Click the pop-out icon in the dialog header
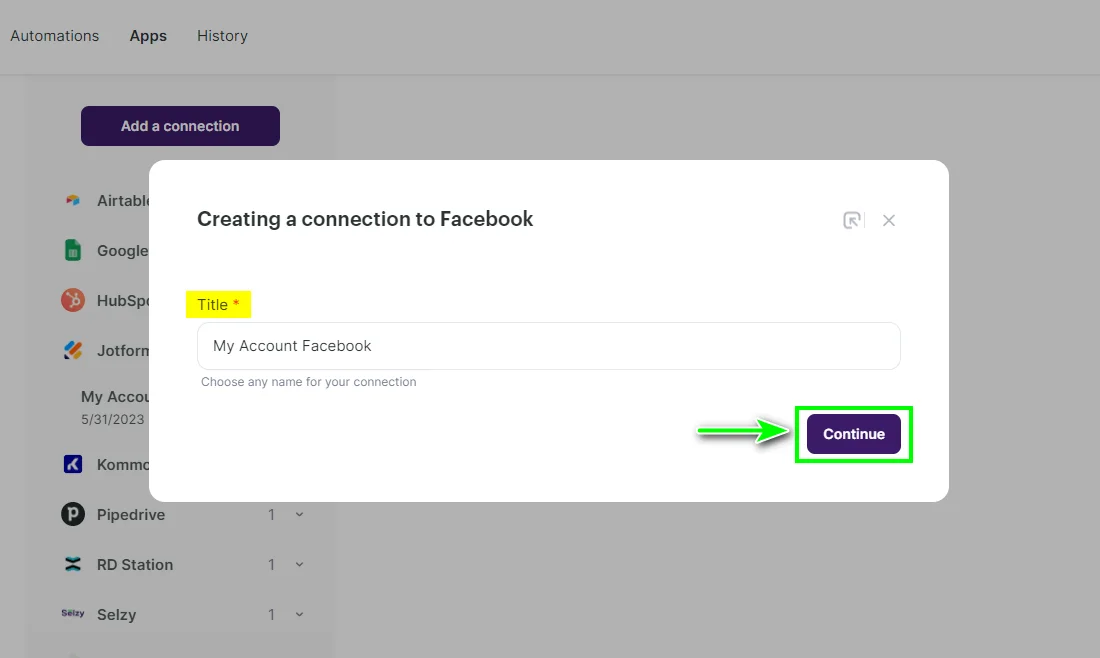 tap(852, 220)
